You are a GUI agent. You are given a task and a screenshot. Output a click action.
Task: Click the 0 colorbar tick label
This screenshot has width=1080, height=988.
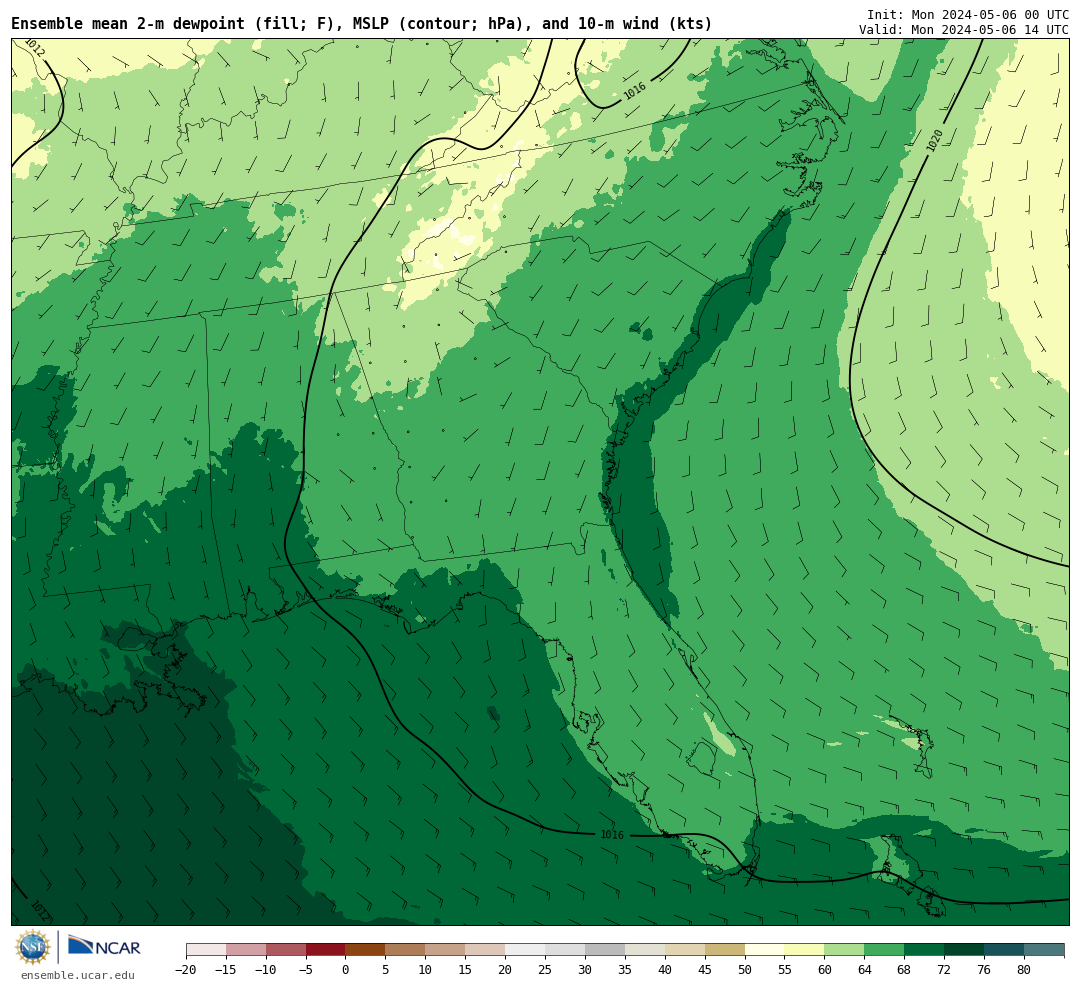(x=345, y=970)
